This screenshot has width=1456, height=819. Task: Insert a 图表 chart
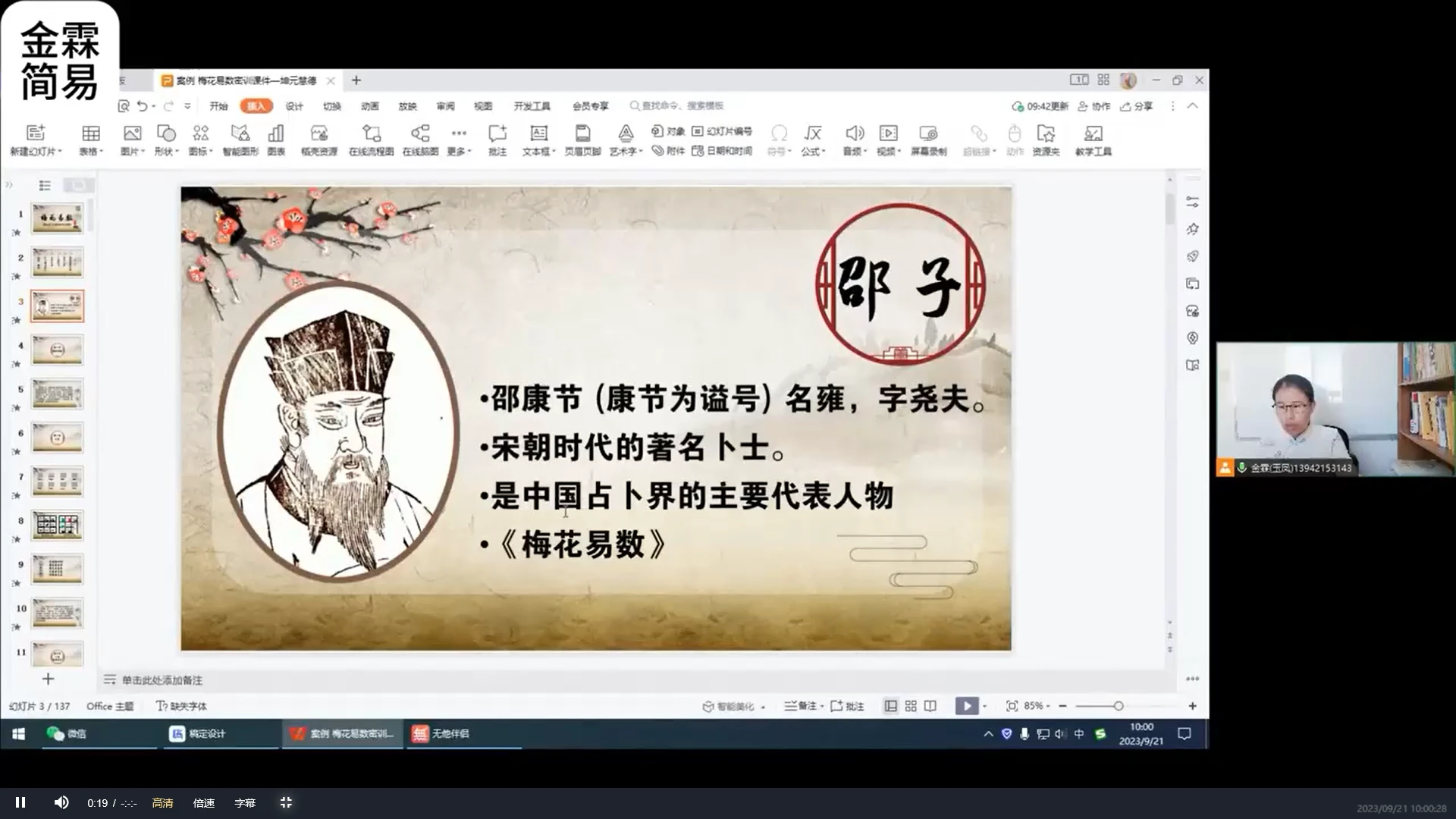pyautogui.click(x=276, y=134)
